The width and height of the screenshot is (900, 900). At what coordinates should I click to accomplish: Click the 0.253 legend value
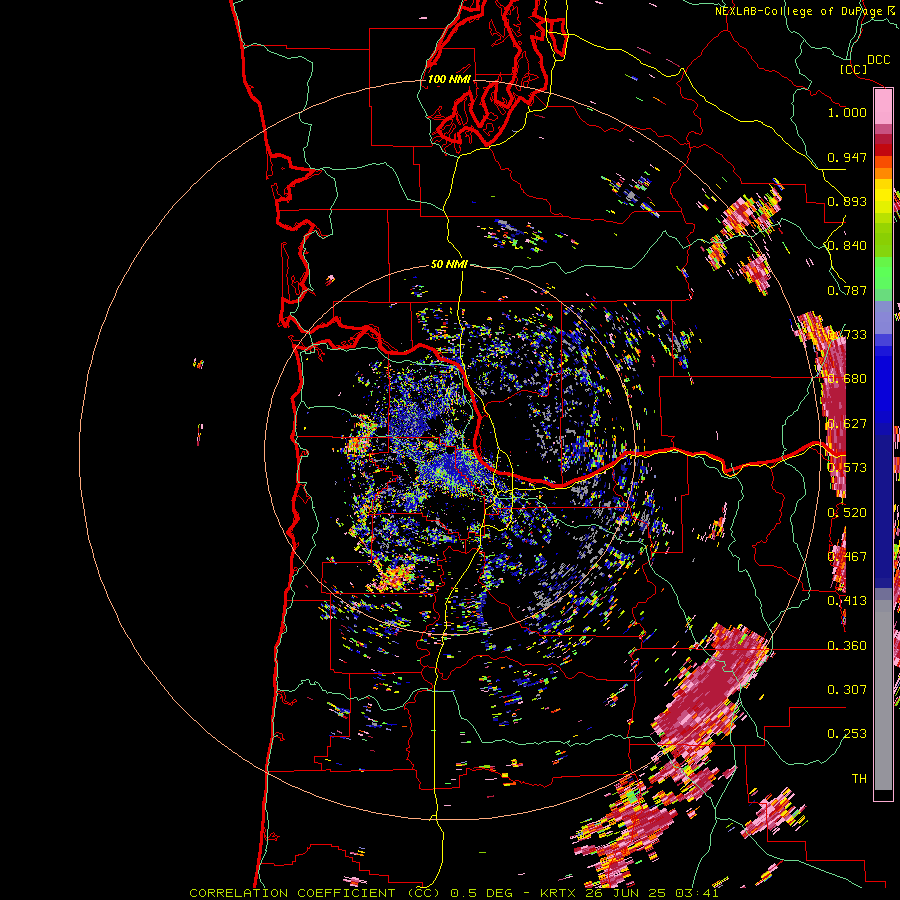[847, 734]
